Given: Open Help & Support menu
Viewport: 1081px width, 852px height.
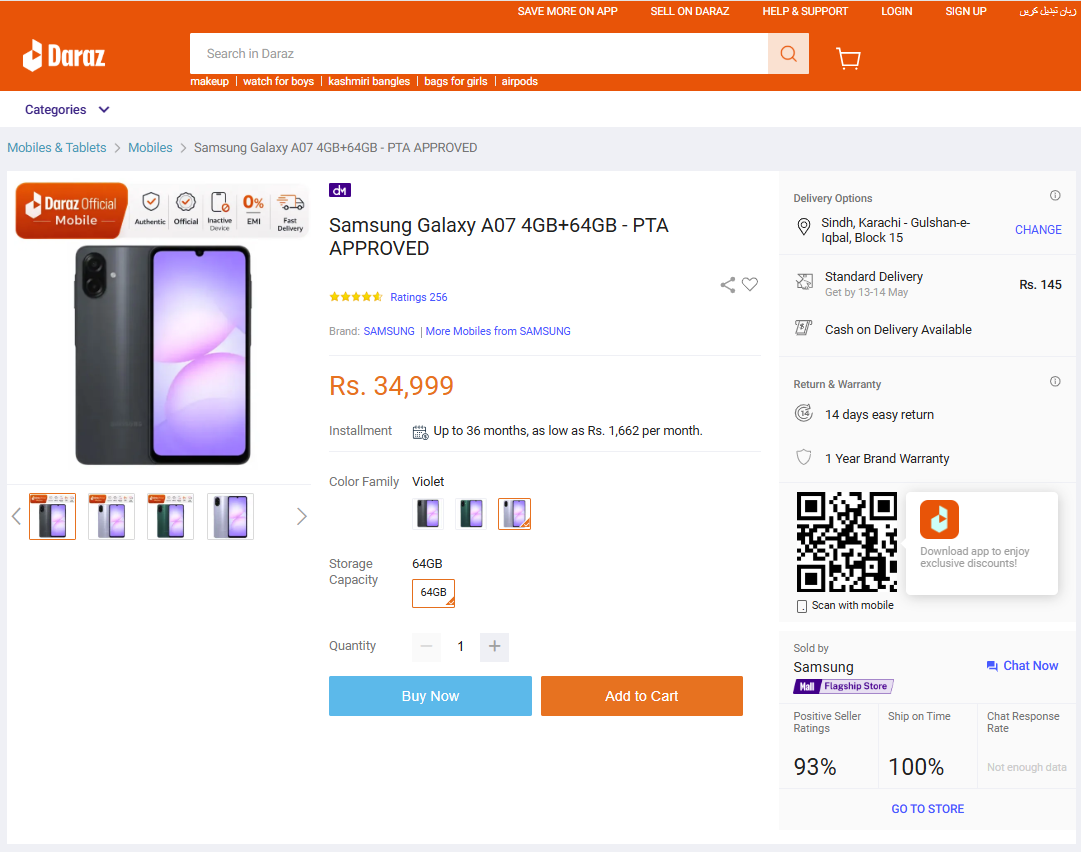Looking at the screenshot, I should (805, 11).
